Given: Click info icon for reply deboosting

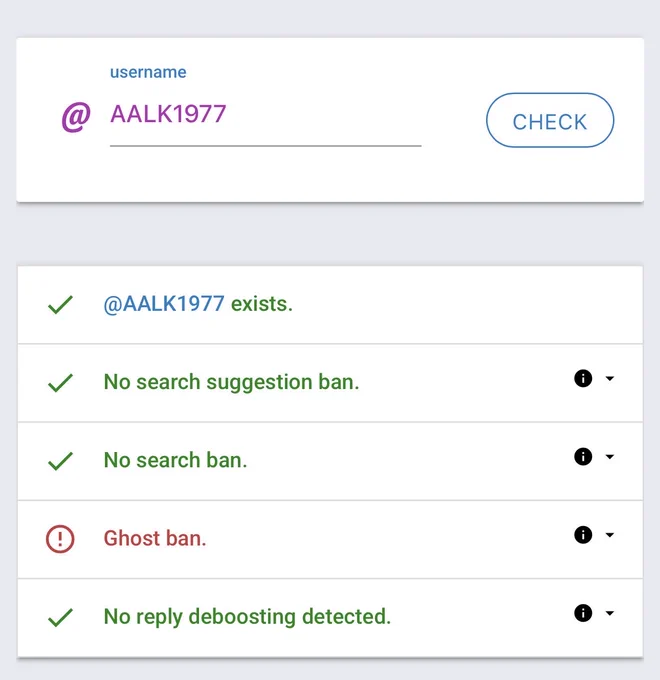Looking at the screenshot, I should point(583,613).
